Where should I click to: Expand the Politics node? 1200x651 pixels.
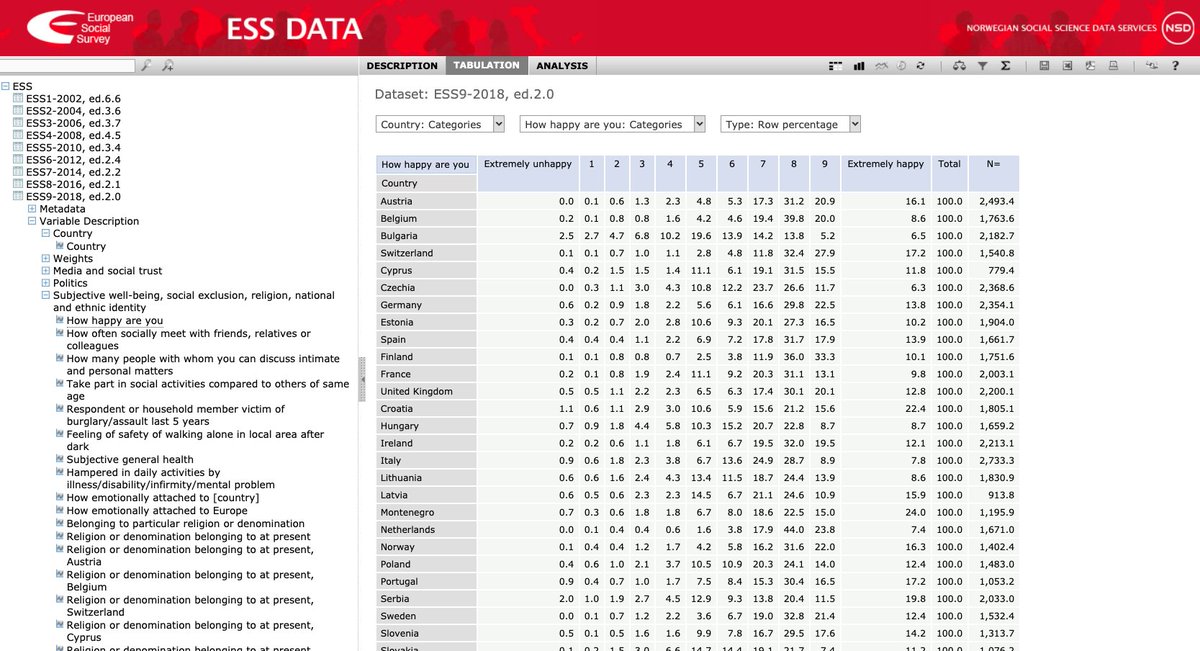coord(45,283)
